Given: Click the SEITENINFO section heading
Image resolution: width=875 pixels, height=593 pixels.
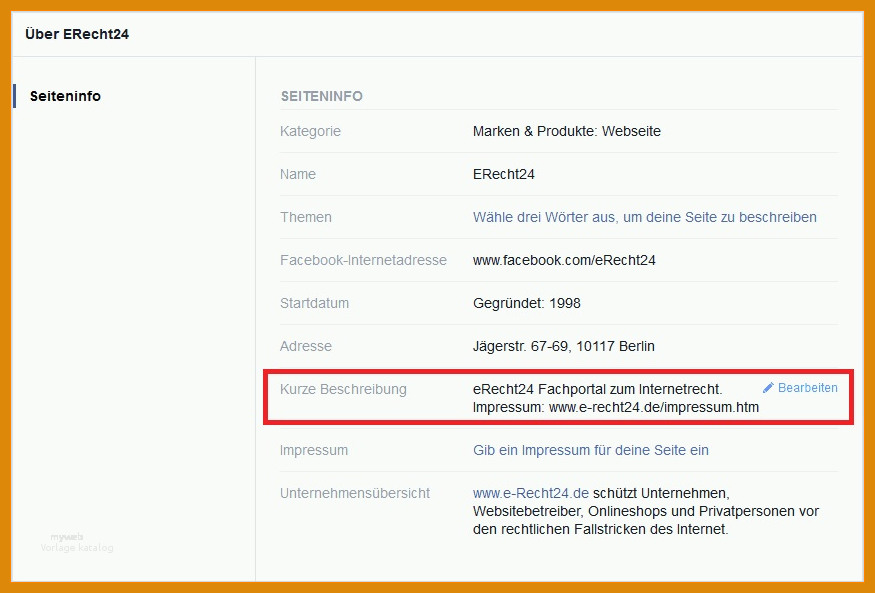Looking at the screenshot, I should 321,96.
